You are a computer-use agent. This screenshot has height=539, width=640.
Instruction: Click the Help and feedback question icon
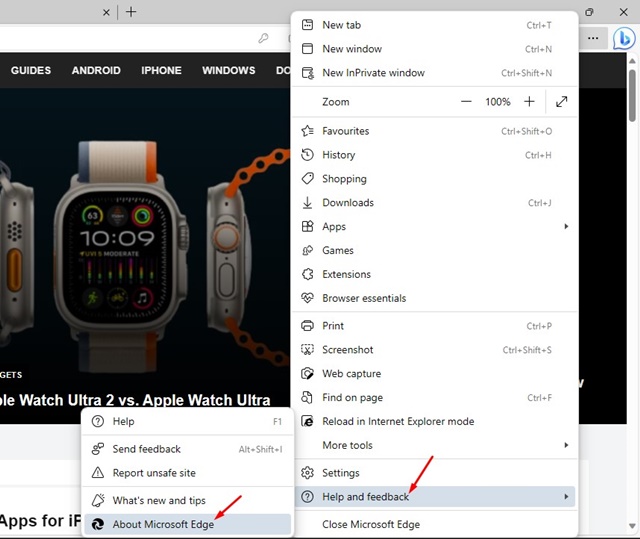click(x=307, y=497)
